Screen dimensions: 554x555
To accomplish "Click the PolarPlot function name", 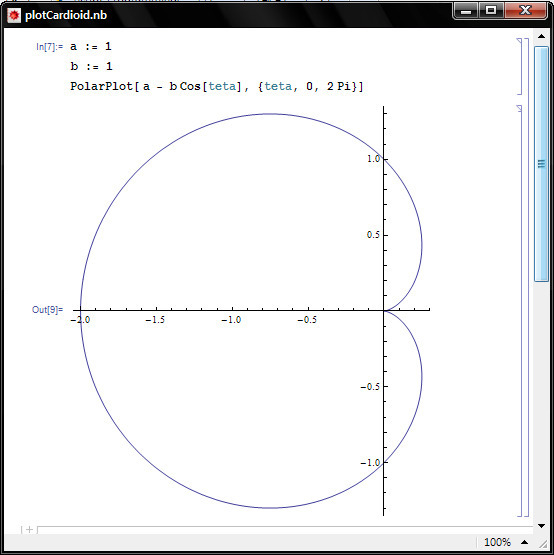I will click(x=101, y=86).
